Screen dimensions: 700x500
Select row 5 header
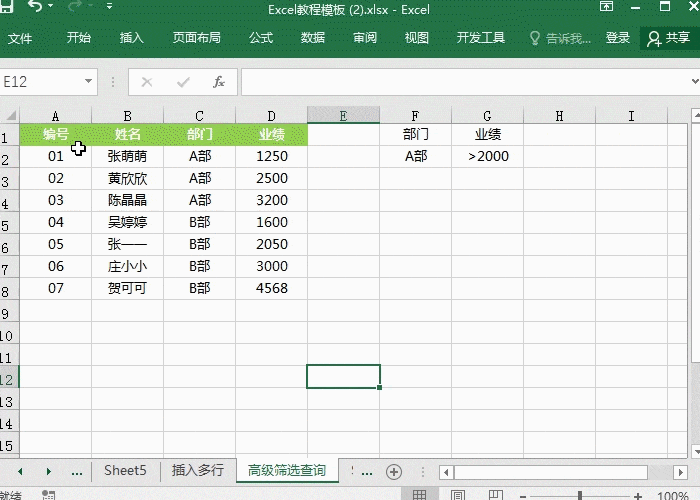9,223
